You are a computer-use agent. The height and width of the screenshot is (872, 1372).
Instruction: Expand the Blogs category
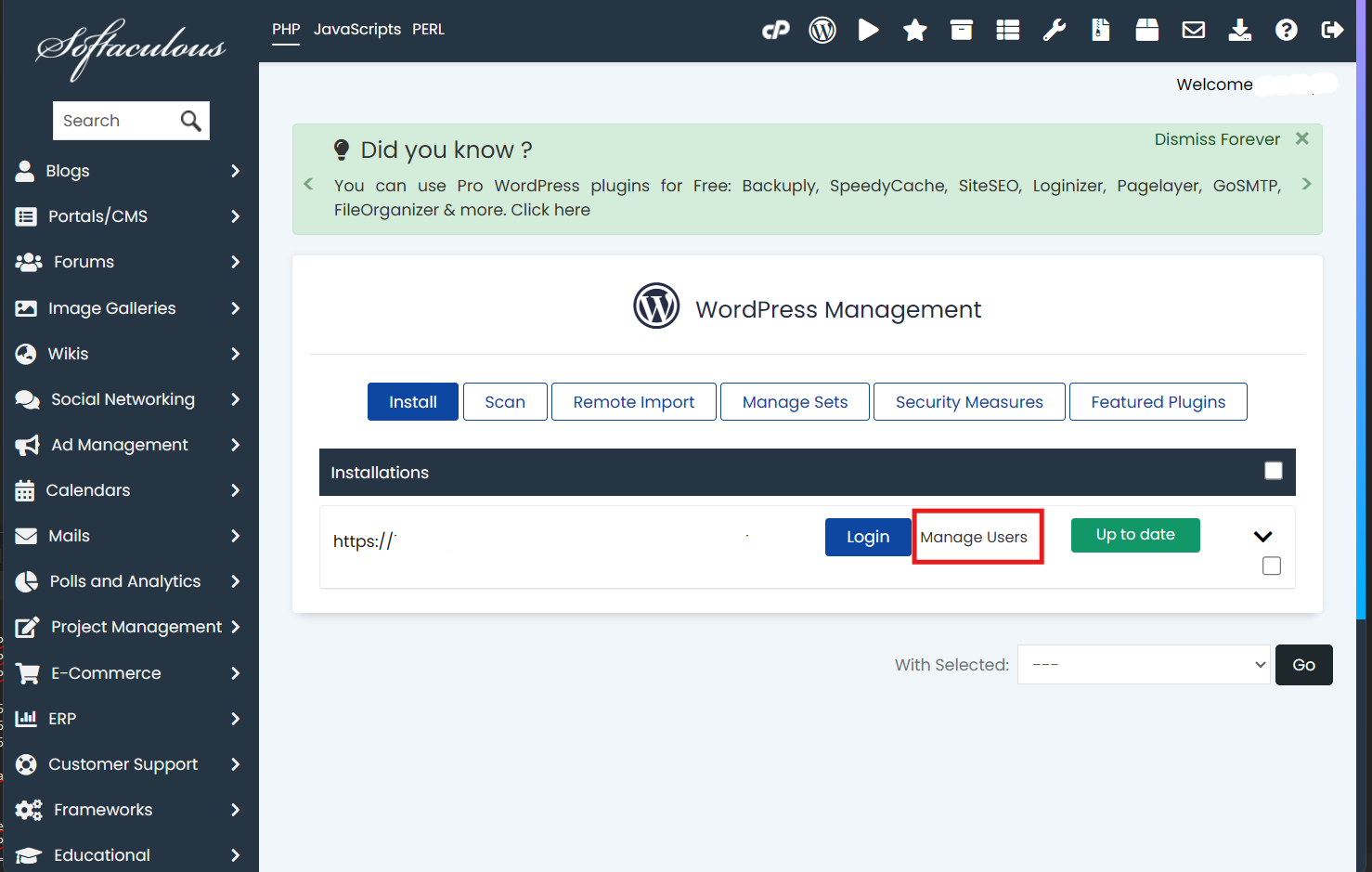pyautogui.click(x=235, y=171)
